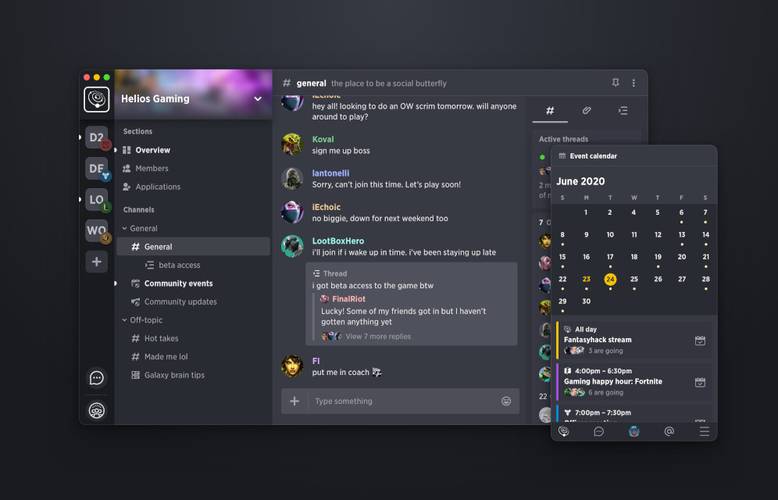The width and height of the screenshot is (778, 500).
Task: Open the Helios Gaming server dropdown
Action: tap(258, 99)
